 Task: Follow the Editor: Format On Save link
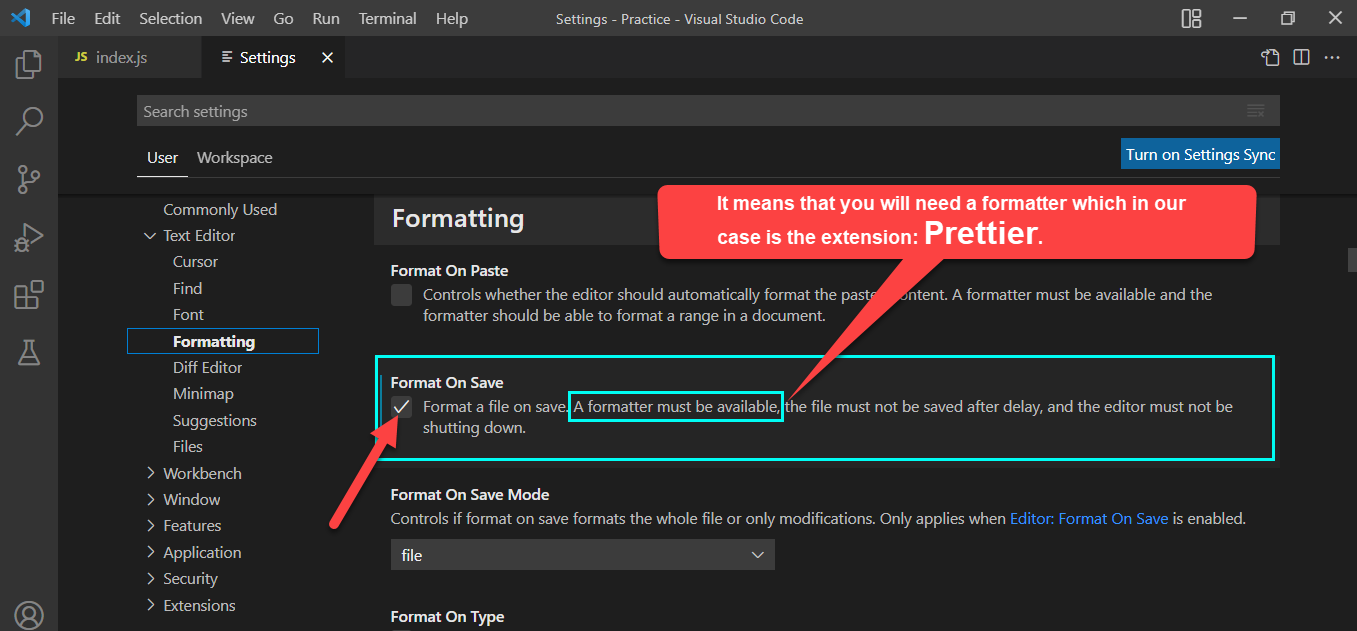[x=1089, y=518]
